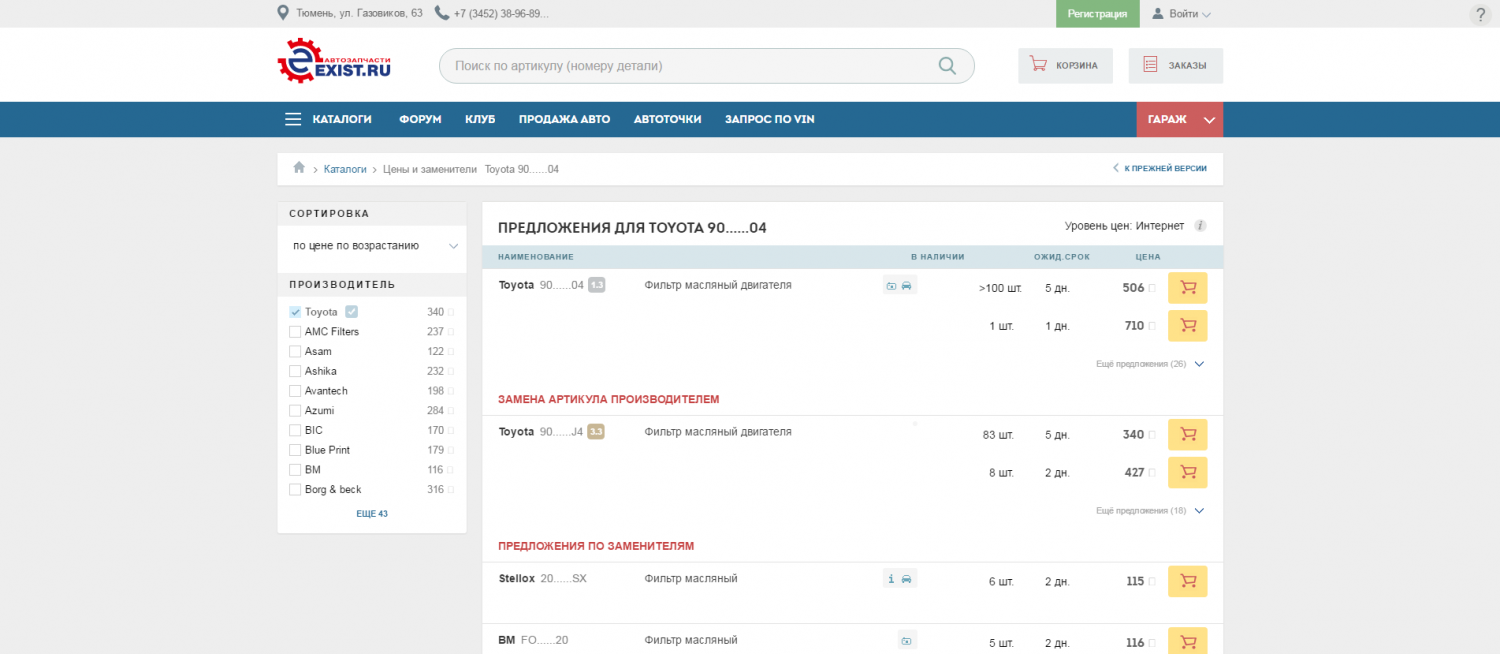Click the 3.3 rating badge for Toyota 90......J4
The image size is (1500, 654).
[596, 432]
